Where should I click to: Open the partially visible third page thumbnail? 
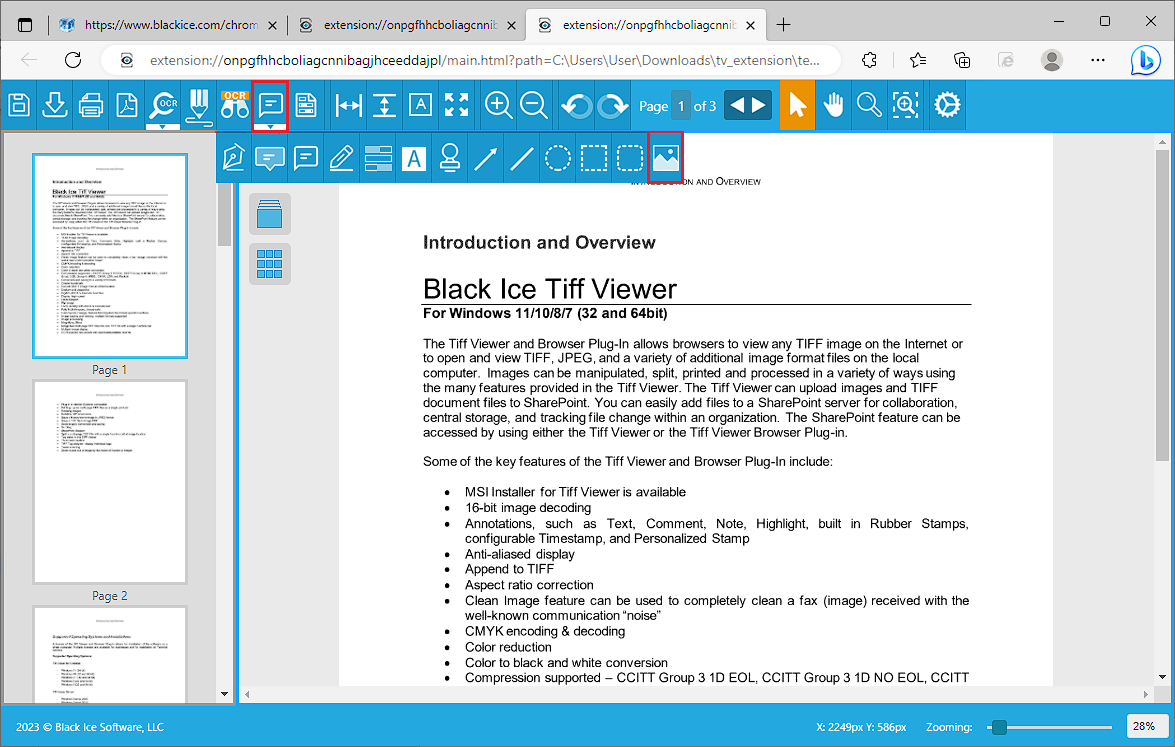pyautogui.click(x=109, y=655)
